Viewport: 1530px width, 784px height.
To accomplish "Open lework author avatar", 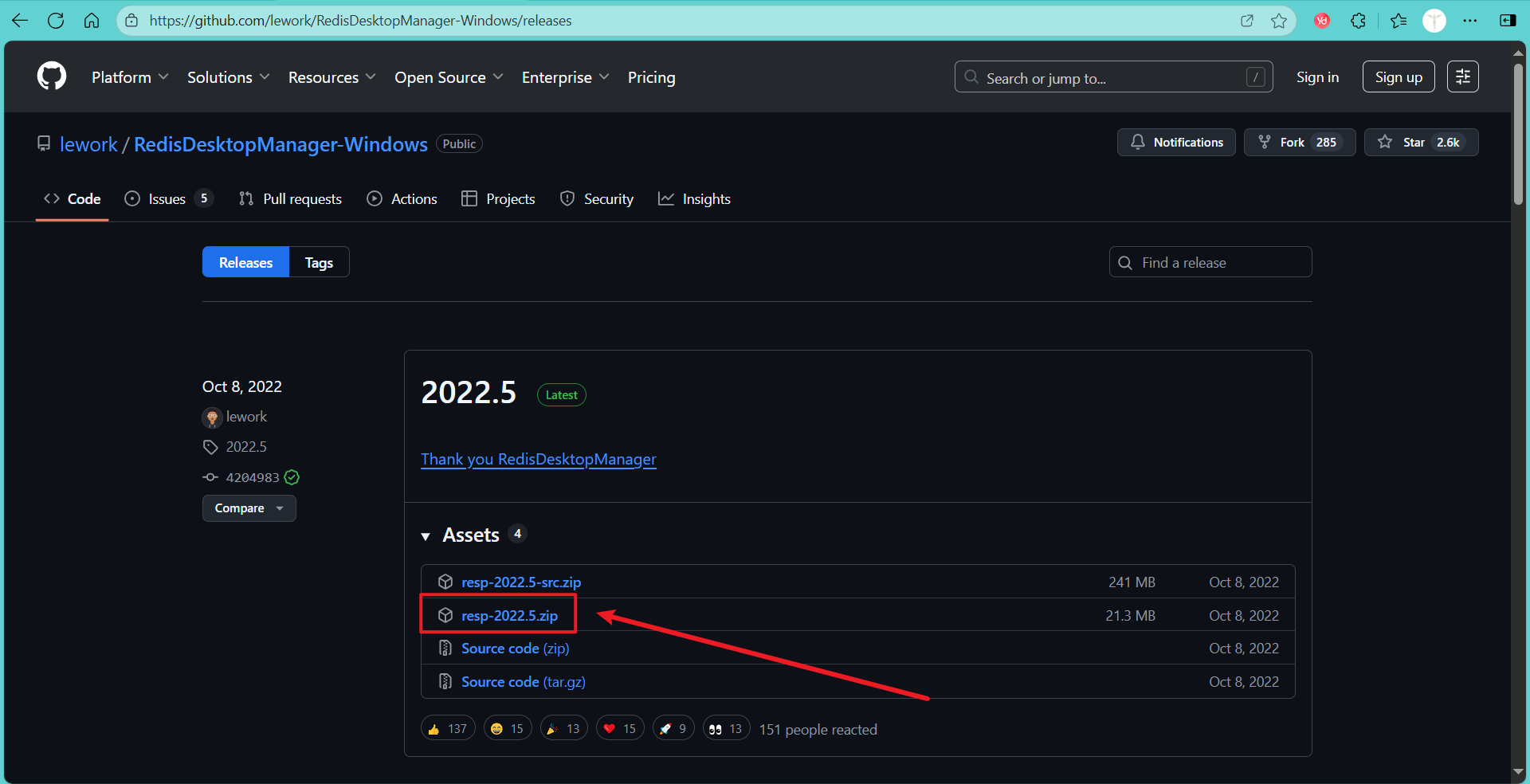I will click(x=212, y=417).
